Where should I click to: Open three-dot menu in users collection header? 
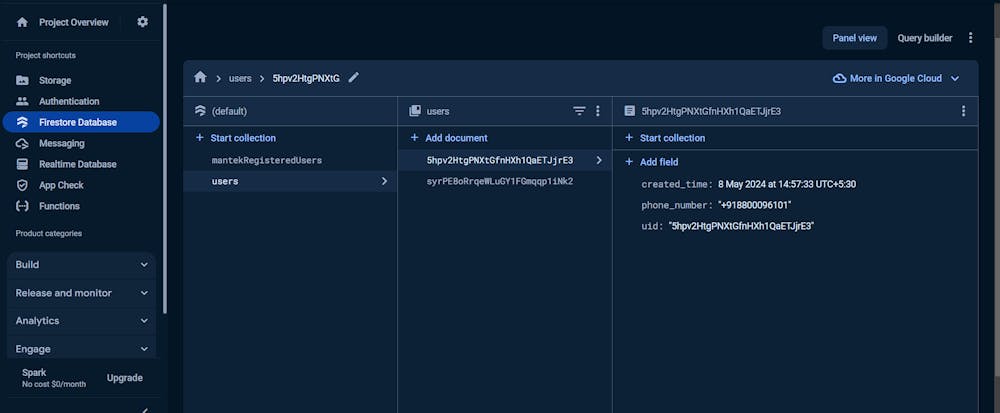point(598,111)
